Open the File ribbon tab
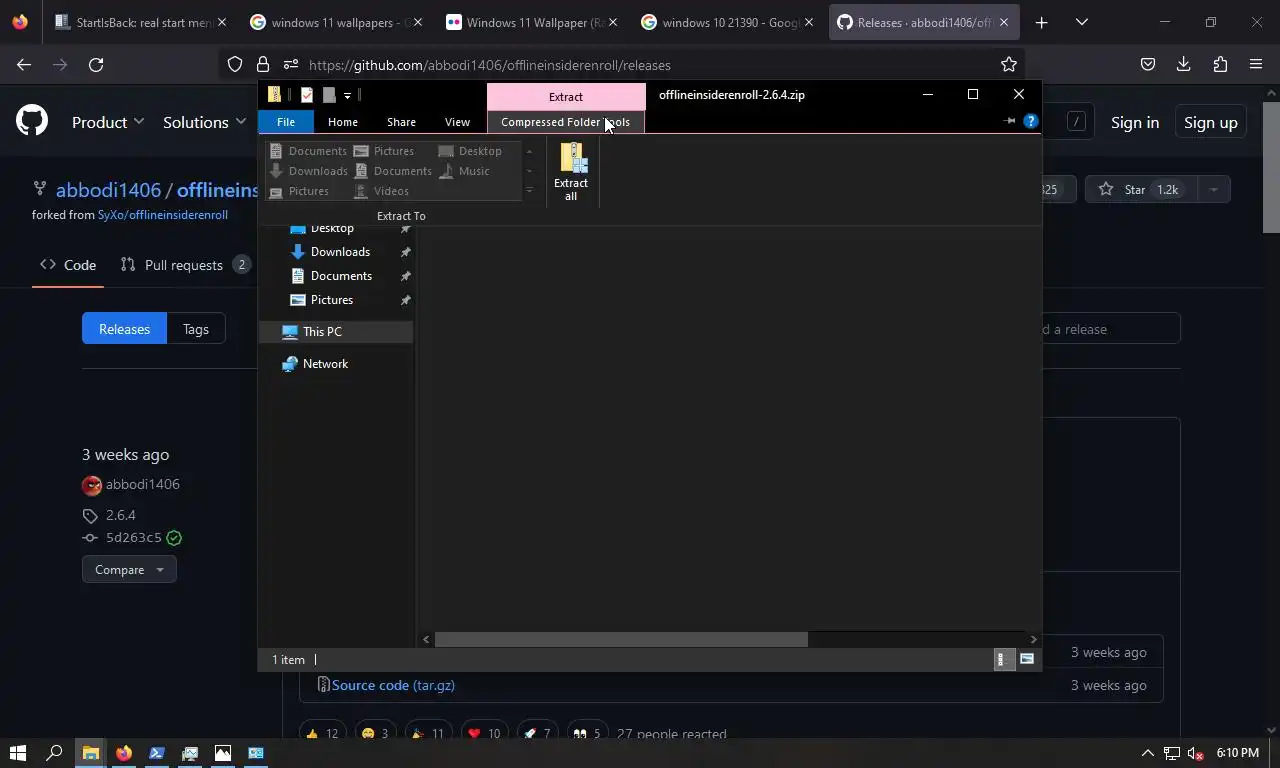This screenshot has height=768, width=1280. point(285,122)
